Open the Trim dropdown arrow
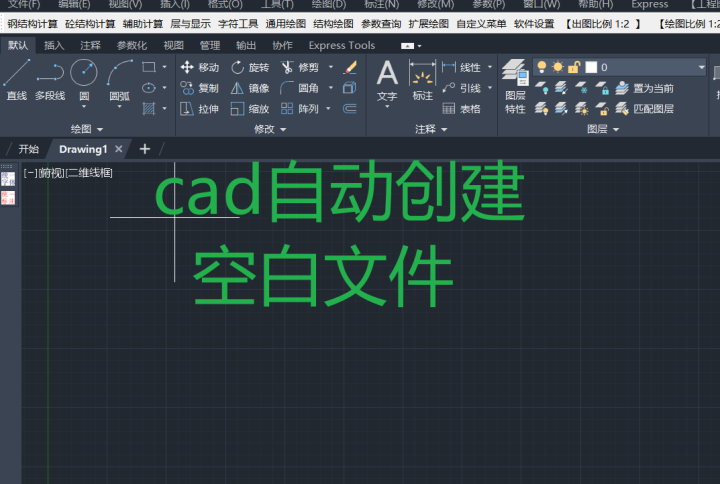The image size is (720, 484). [x=331, y=68]
